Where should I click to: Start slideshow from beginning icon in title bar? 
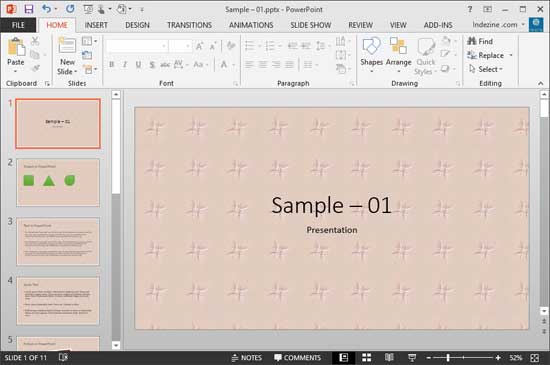click(x=88, y=9)
